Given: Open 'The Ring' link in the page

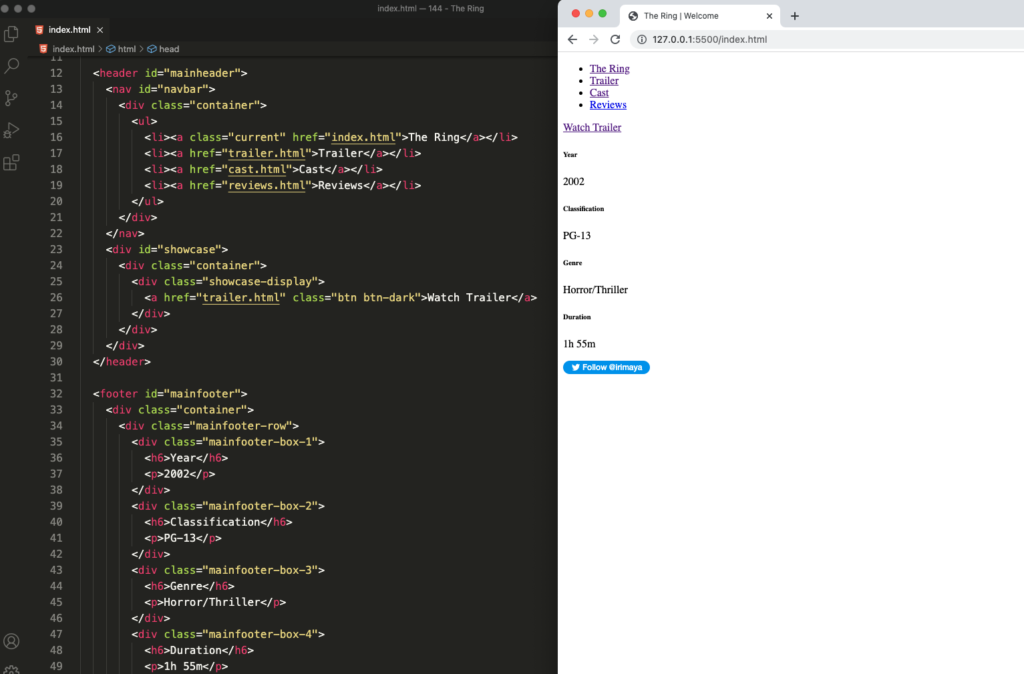Looking at the screenshot, I should [609, 69].
